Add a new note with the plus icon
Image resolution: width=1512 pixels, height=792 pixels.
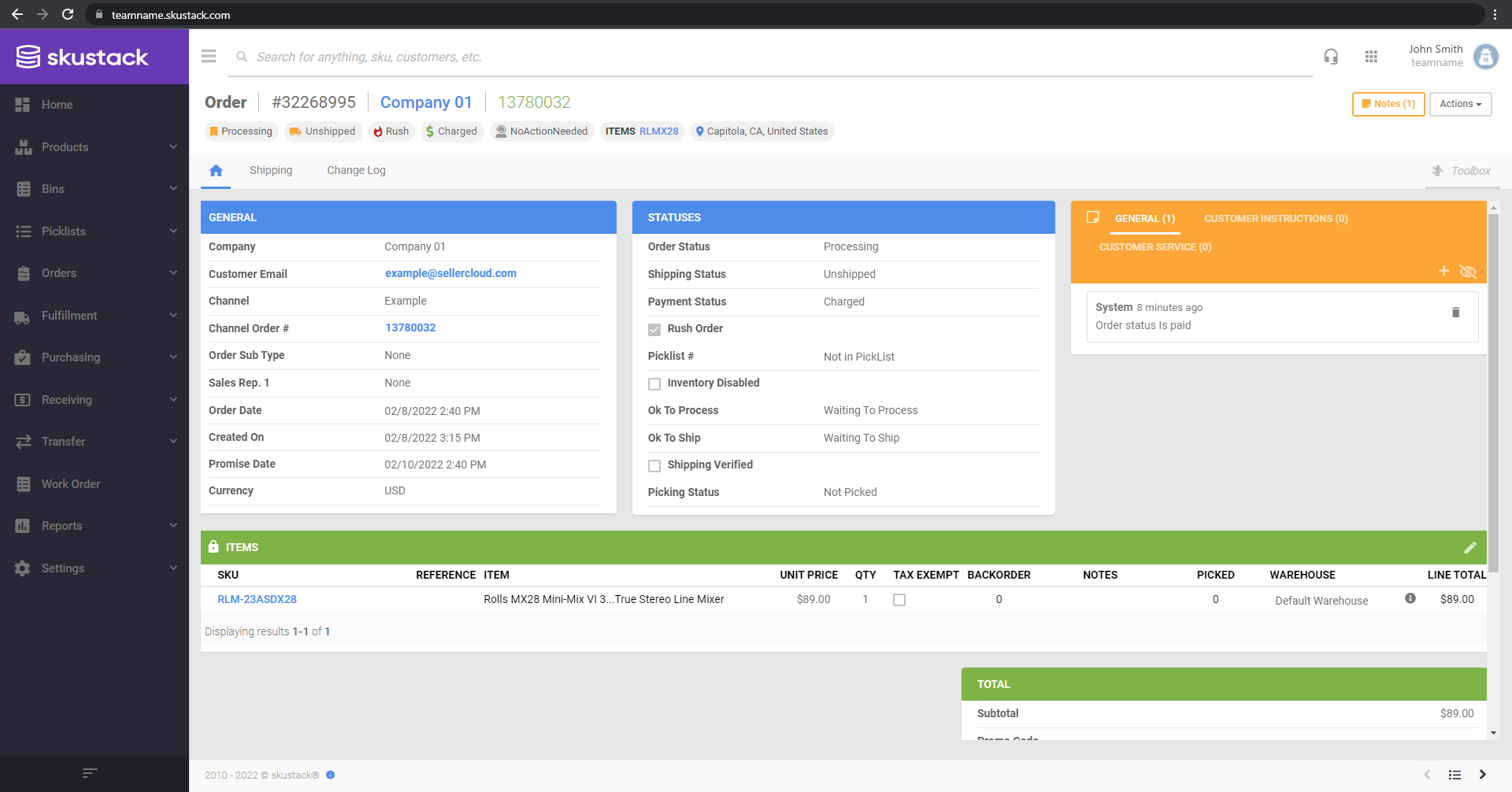click(1444, 271)
